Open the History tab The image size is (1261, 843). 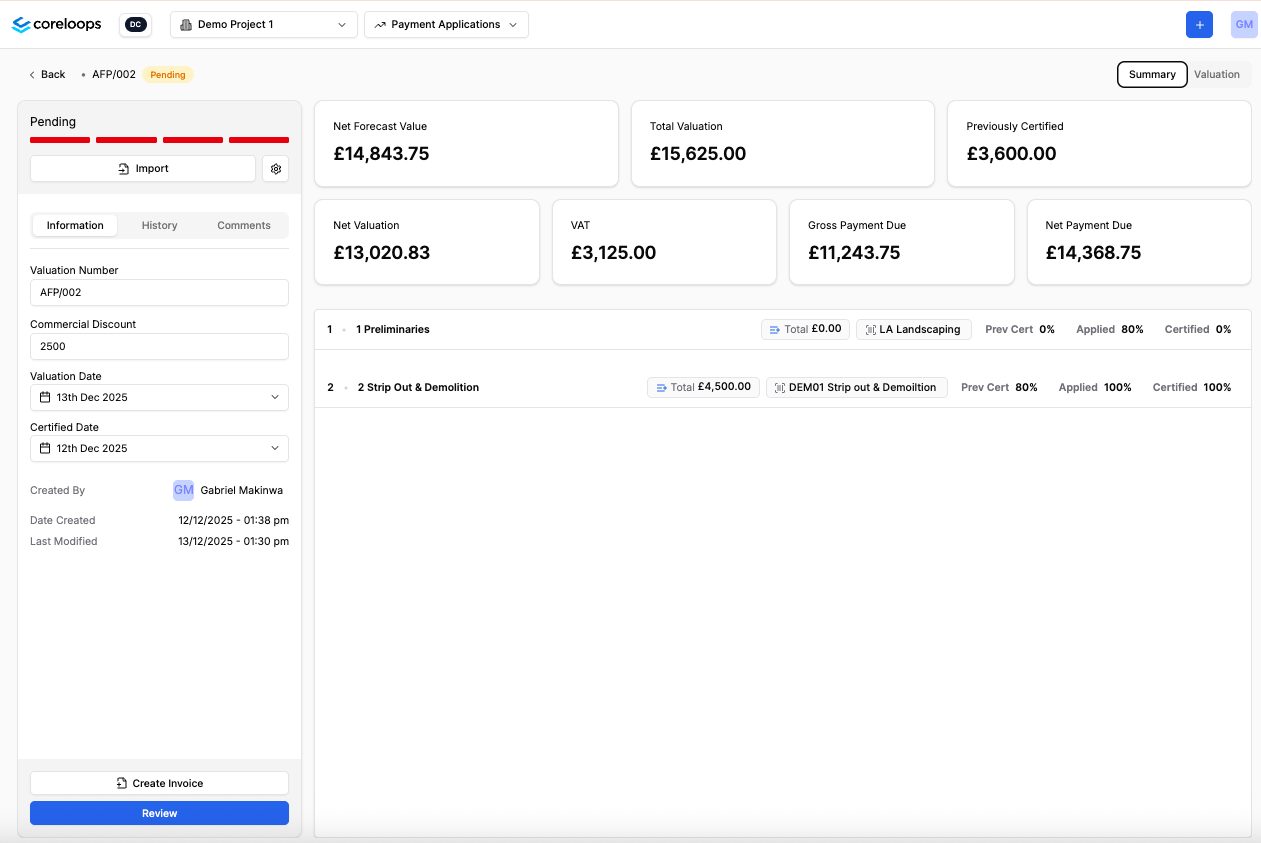coord(159,226)
